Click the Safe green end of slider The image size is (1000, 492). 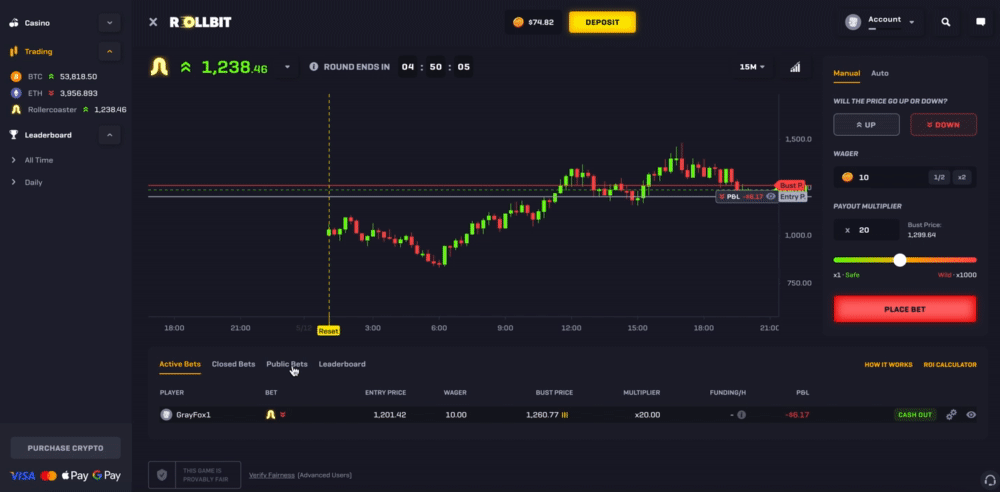(x=838, y=260)
